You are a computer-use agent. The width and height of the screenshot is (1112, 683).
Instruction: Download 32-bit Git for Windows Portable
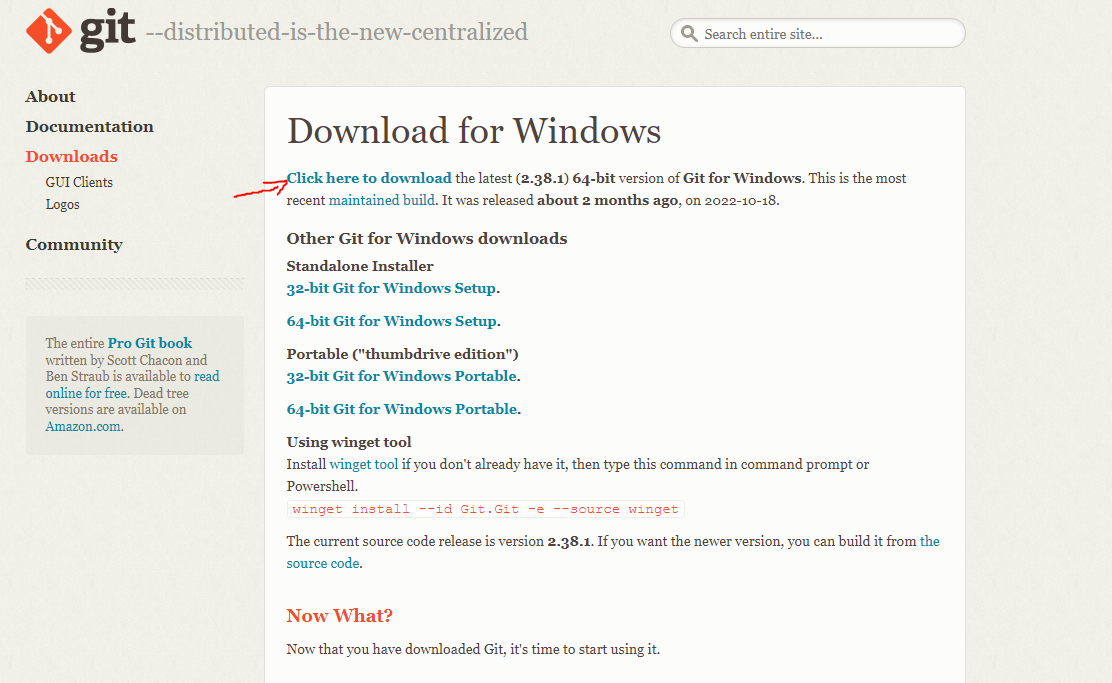pos(401,376)
